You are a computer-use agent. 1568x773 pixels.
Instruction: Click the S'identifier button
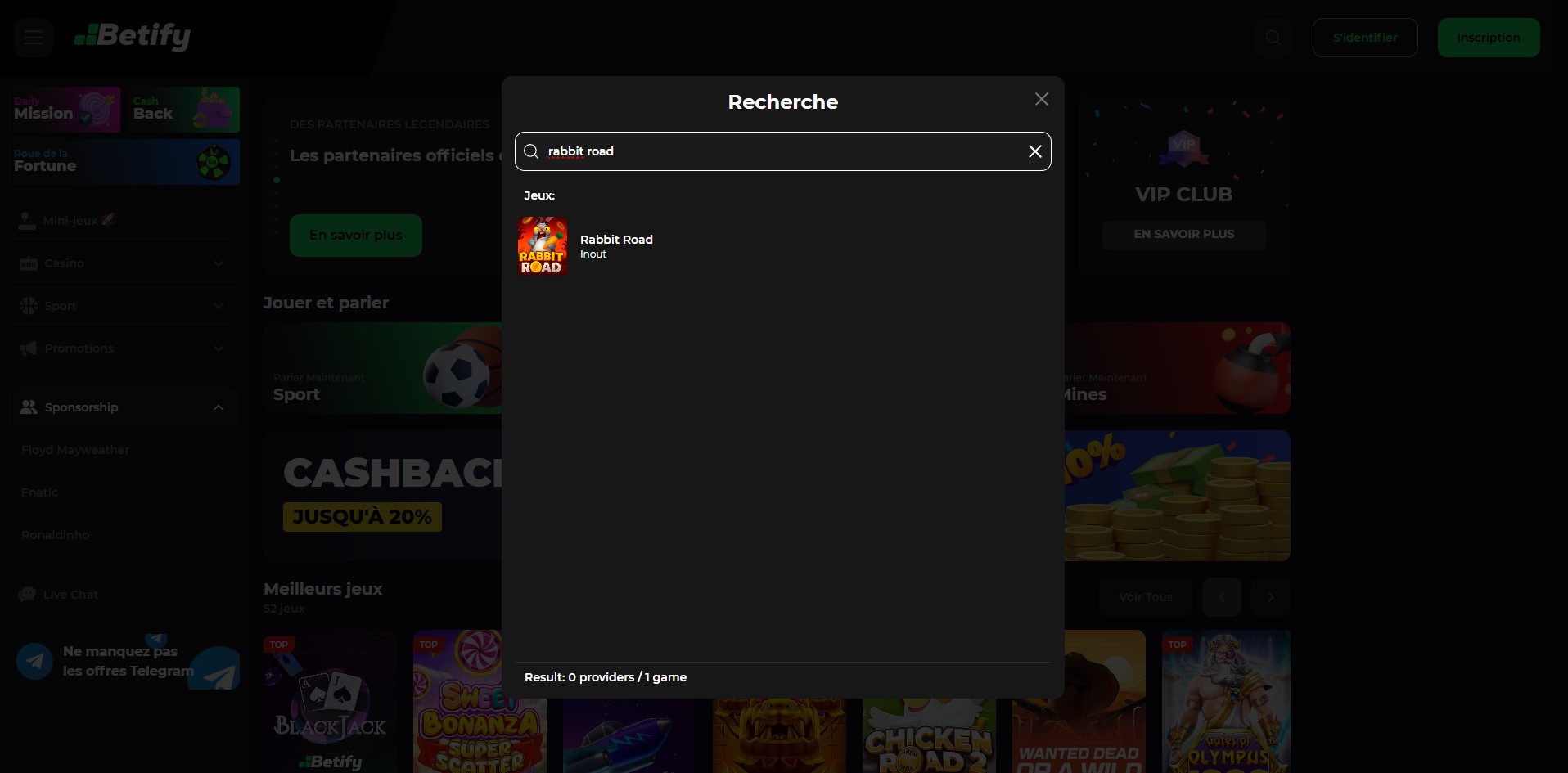tap(1364, 38)
